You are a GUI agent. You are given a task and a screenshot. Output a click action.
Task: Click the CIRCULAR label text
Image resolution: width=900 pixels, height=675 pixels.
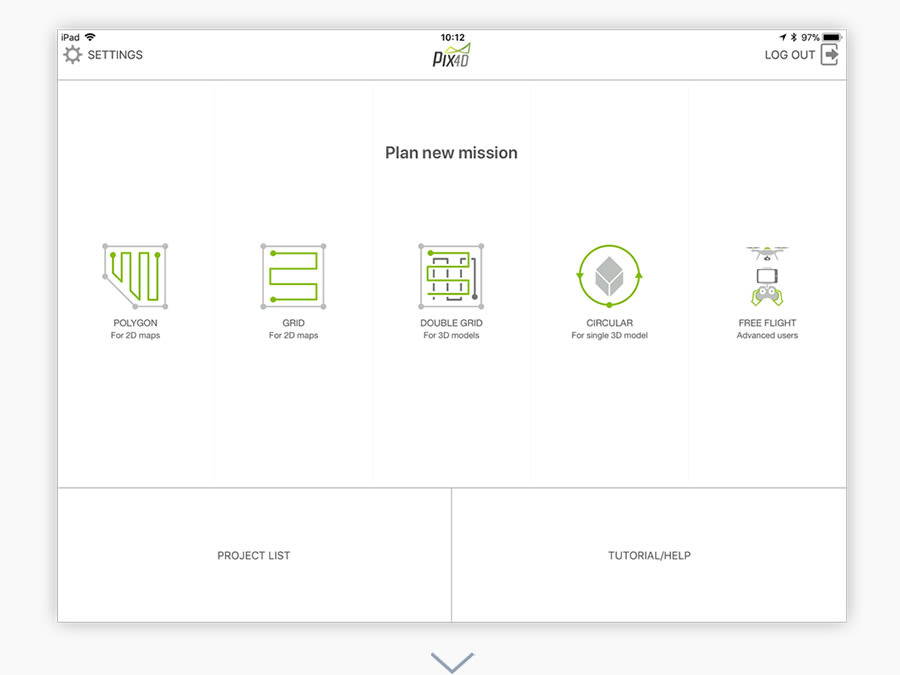tap(610, 323)
